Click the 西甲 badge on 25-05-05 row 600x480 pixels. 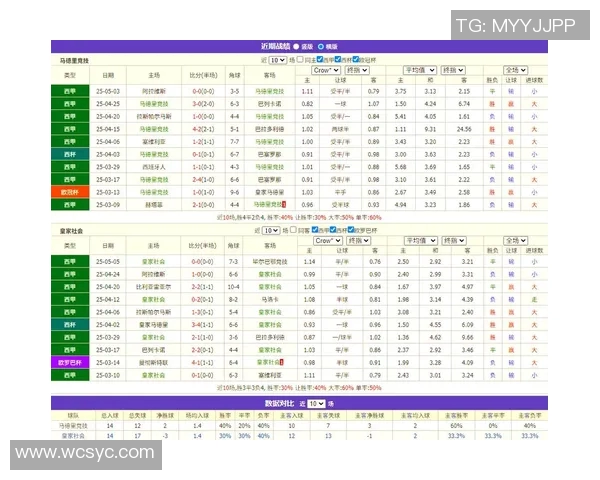69,261
